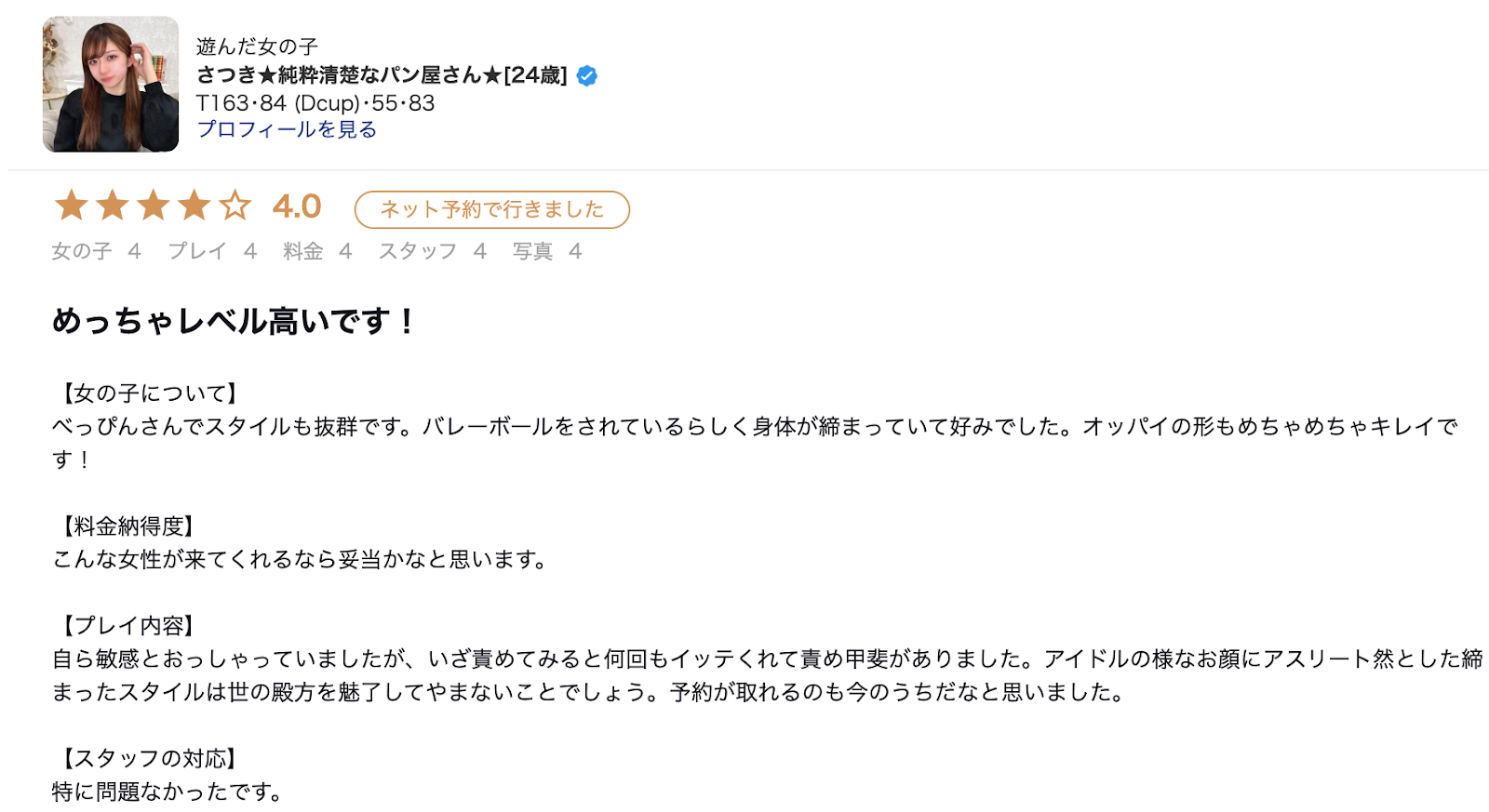Open the girl's profile photo thumbnail
This screenshot has width=1489, height=812.
[111, 84]
